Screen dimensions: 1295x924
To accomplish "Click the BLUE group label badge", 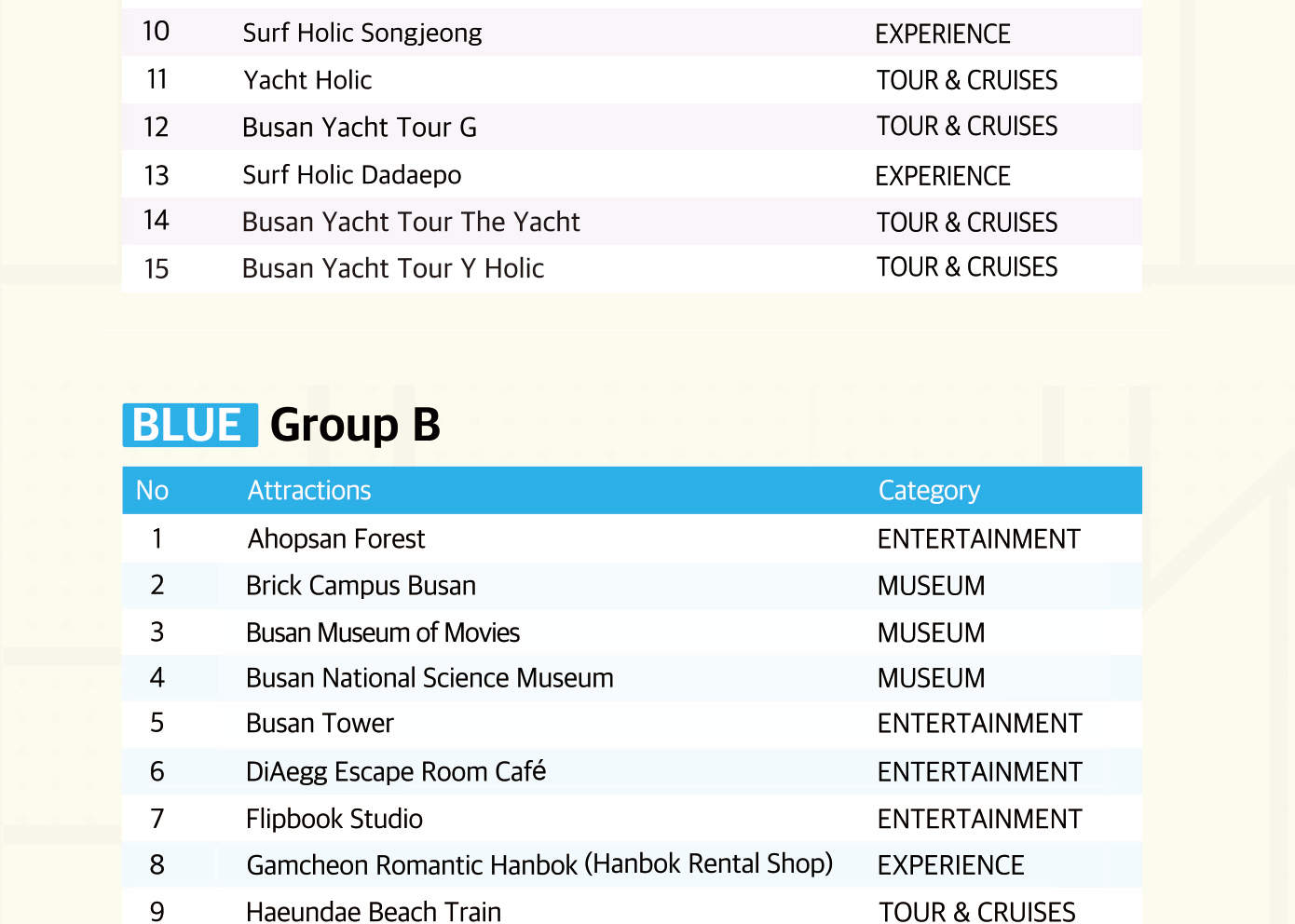I will pyautogui.click(x=190, y=425).
